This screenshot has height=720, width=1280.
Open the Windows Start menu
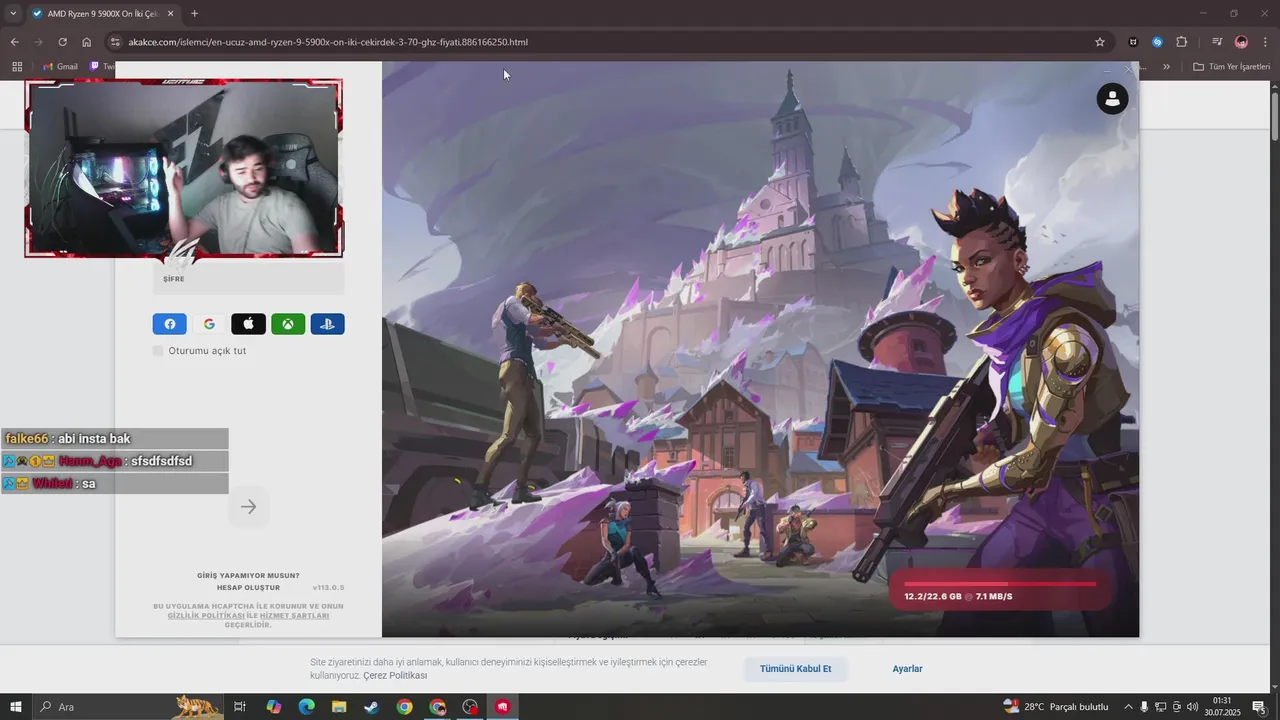click(15, 707)
